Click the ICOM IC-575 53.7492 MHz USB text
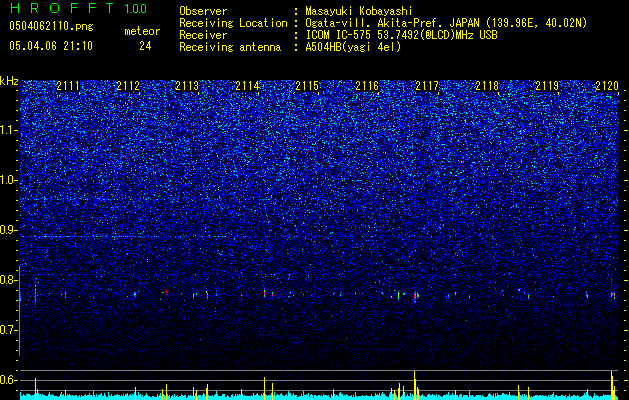The image size is (629, 400). tap(401, 35)
